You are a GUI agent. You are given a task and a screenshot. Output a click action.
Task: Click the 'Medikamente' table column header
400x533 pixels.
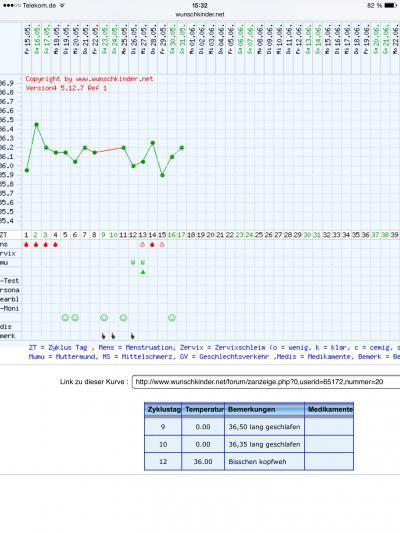click(x=329, y=410)
